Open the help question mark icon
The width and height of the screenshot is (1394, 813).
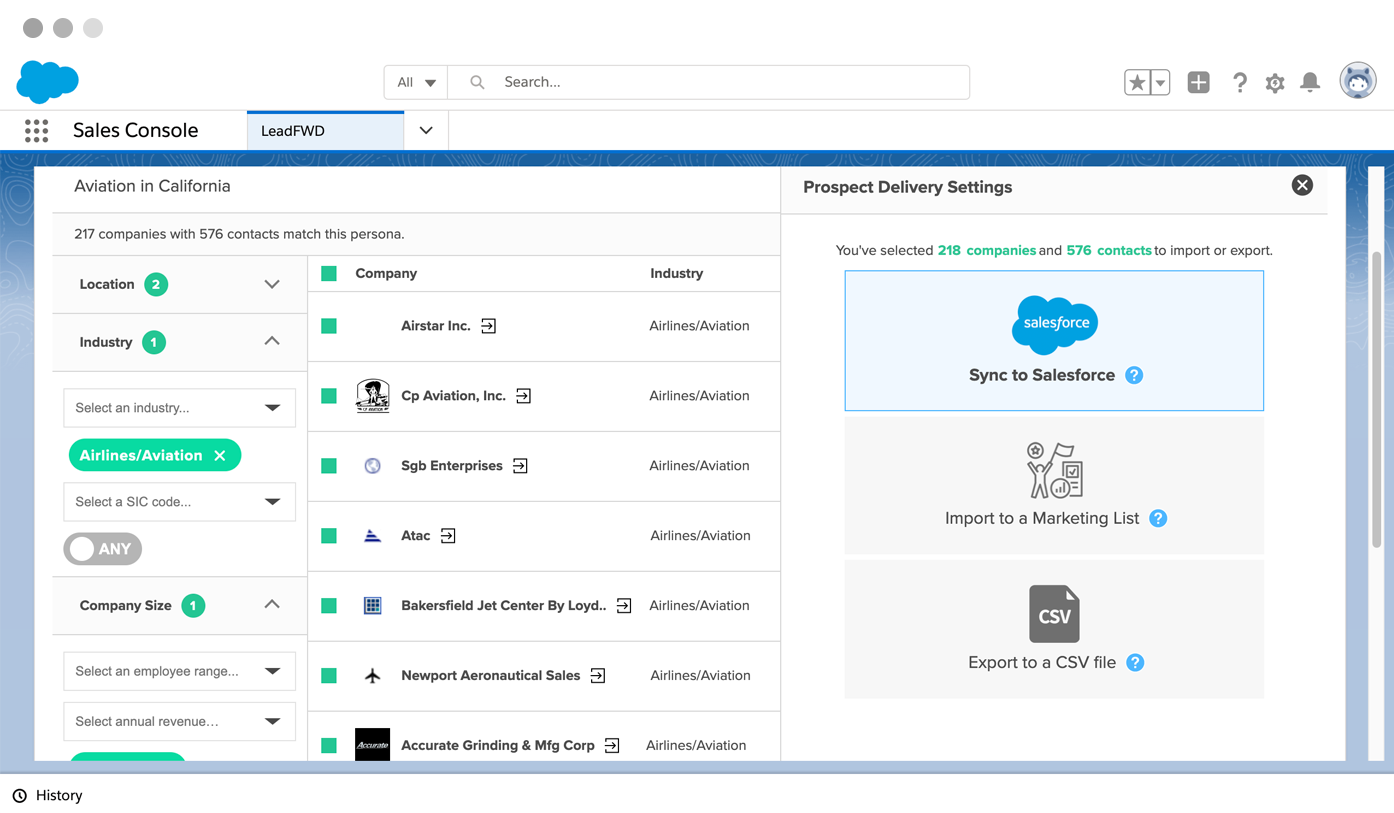1240,83
